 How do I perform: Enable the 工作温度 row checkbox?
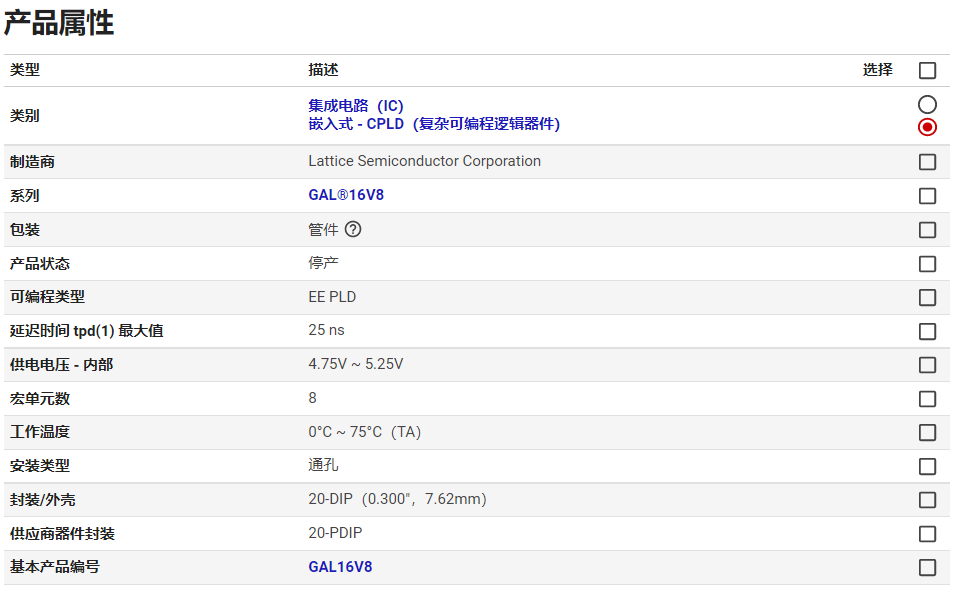(927, 432)
